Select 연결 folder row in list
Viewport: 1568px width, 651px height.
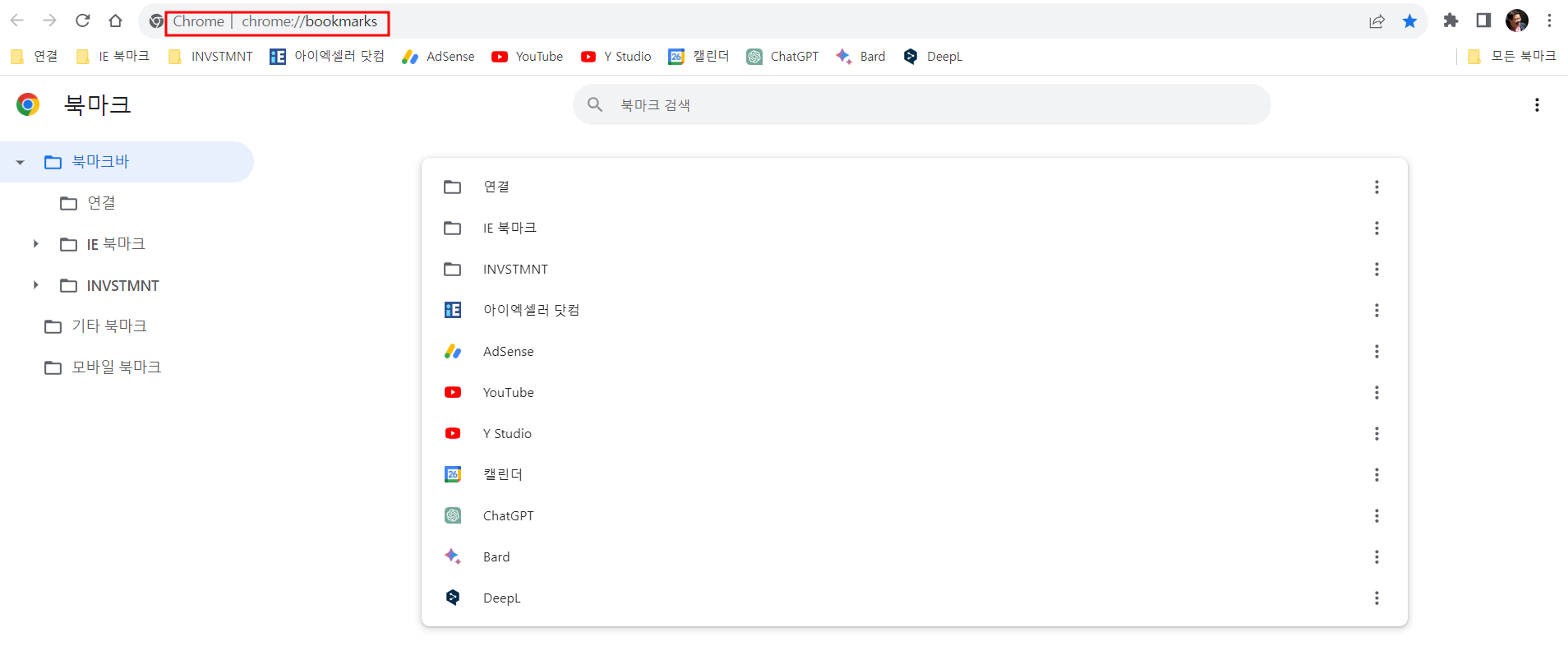[x=915, y=187]
